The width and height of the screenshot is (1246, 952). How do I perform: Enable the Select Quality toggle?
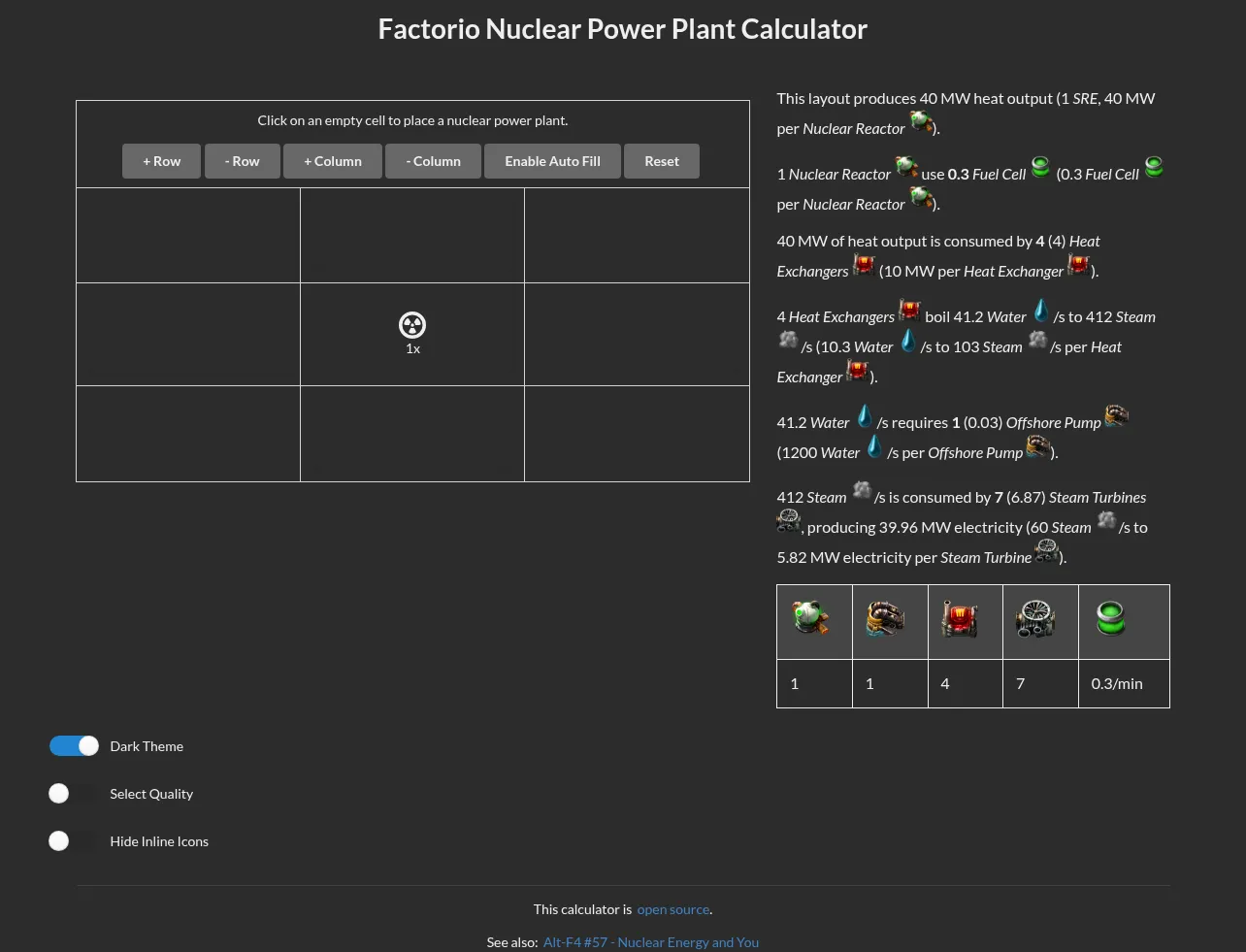[x=75, y=793]
